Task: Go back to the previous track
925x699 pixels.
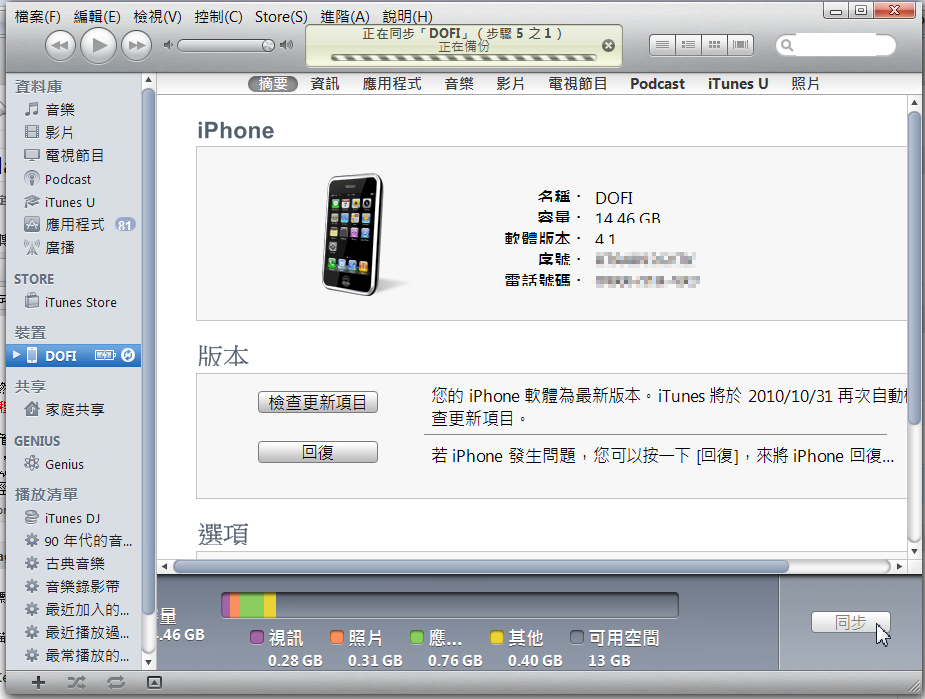Action: (x=61, y=45)
